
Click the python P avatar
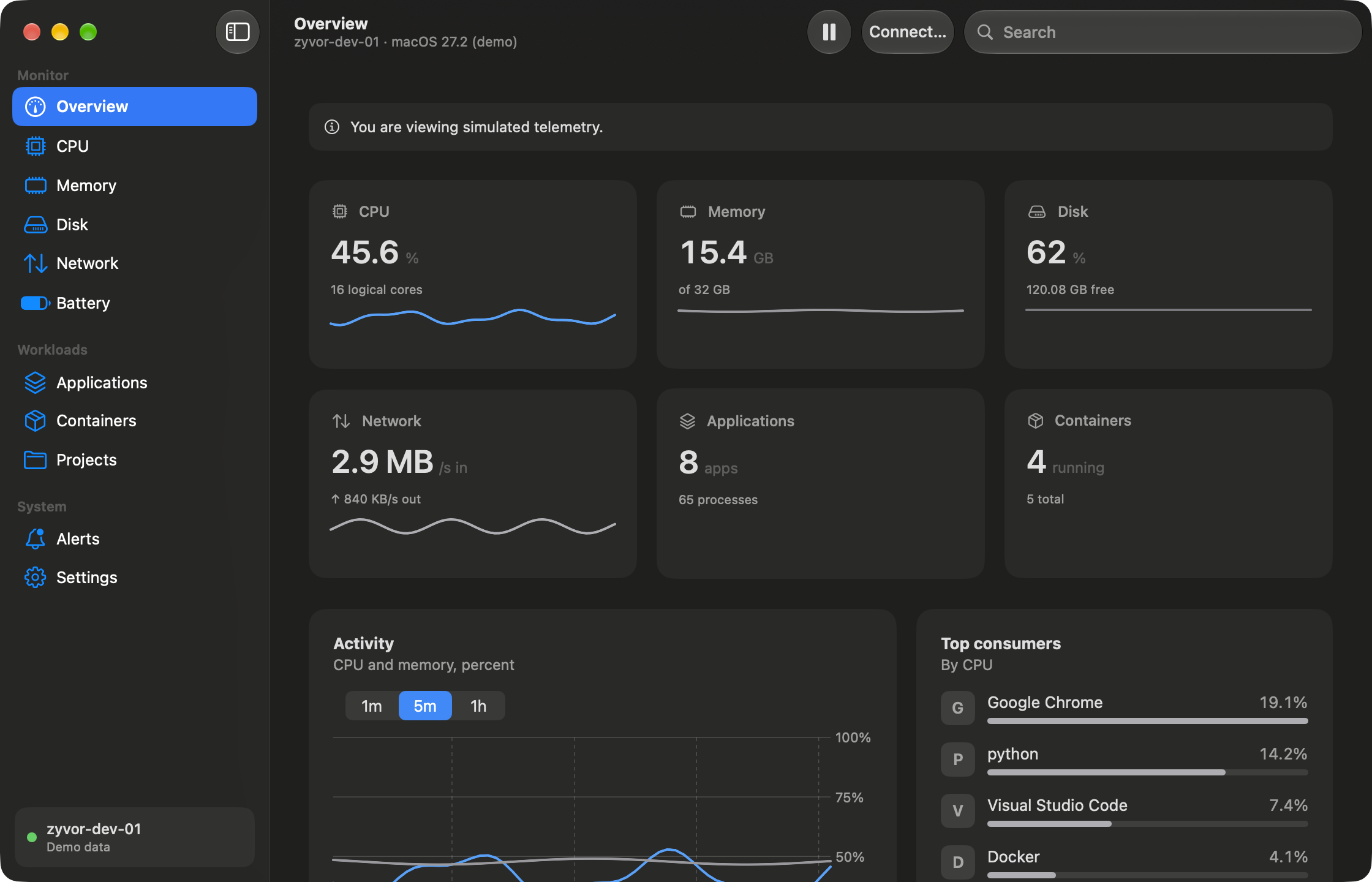coord(958,759)
